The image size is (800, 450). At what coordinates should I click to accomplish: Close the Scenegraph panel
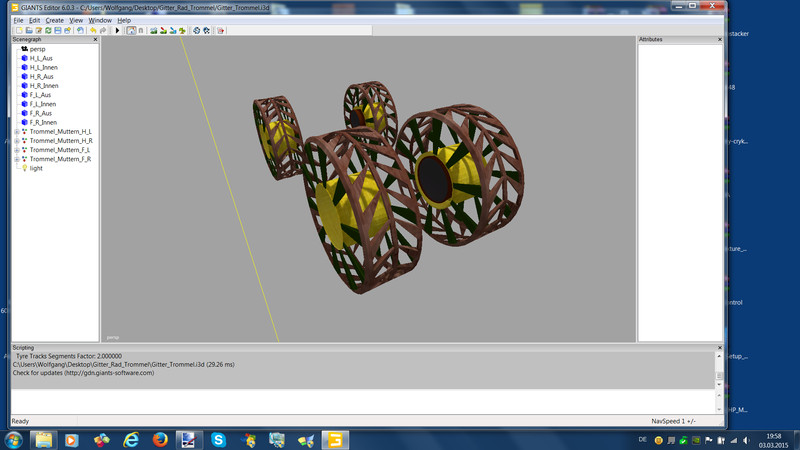95,39
